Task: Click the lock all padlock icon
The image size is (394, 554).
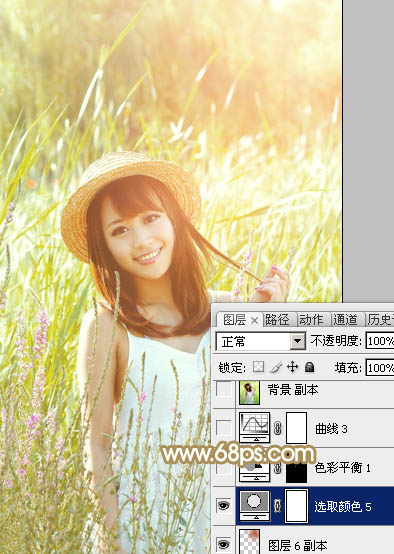Action: (x=310, y=367)
